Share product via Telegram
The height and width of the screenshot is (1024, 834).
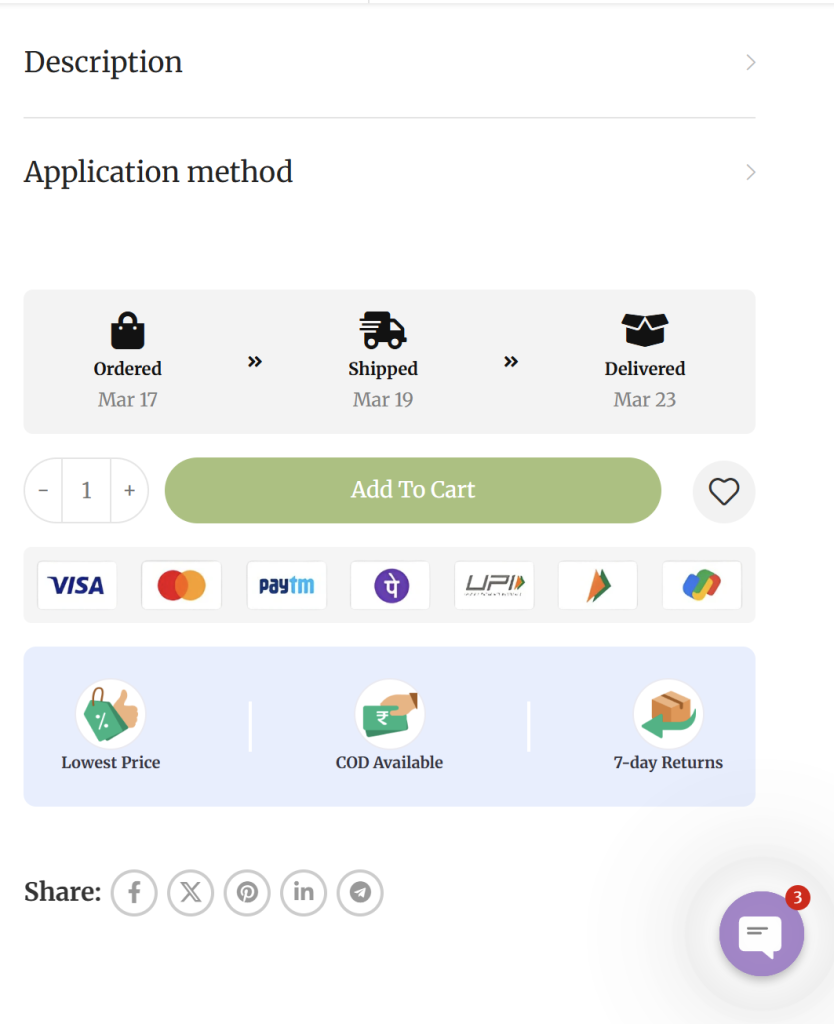pos(360,892)
